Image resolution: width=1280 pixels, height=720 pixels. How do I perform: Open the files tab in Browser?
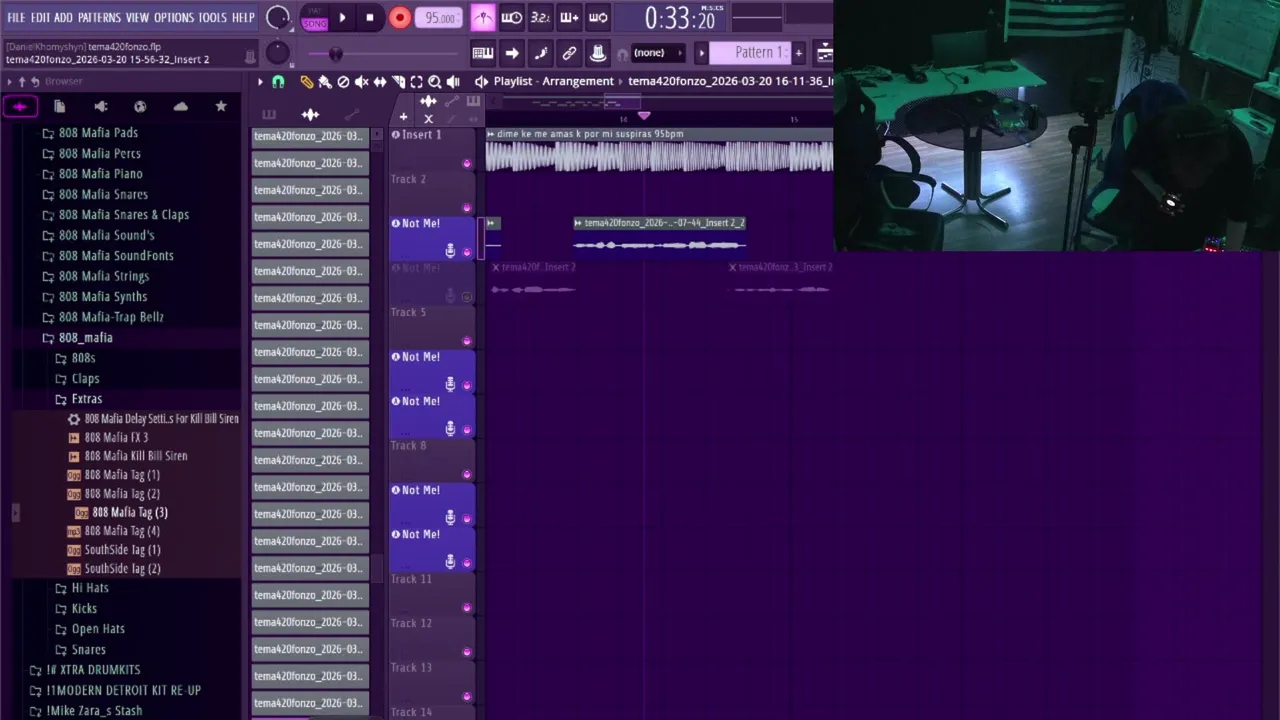60,106
